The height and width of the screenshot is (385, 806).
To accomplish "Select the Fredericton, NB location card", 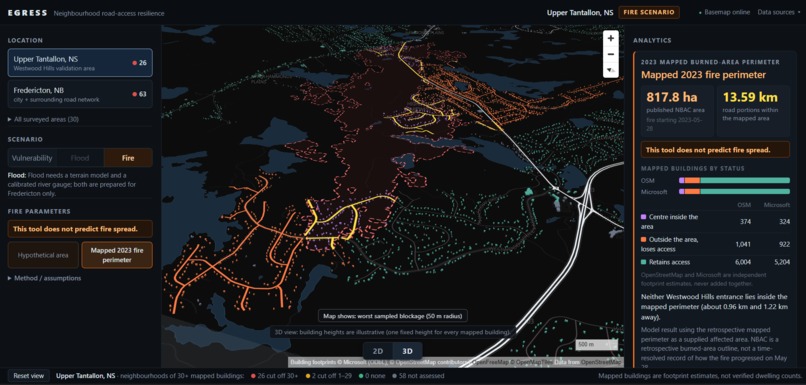I will click(x=80, y=94).
